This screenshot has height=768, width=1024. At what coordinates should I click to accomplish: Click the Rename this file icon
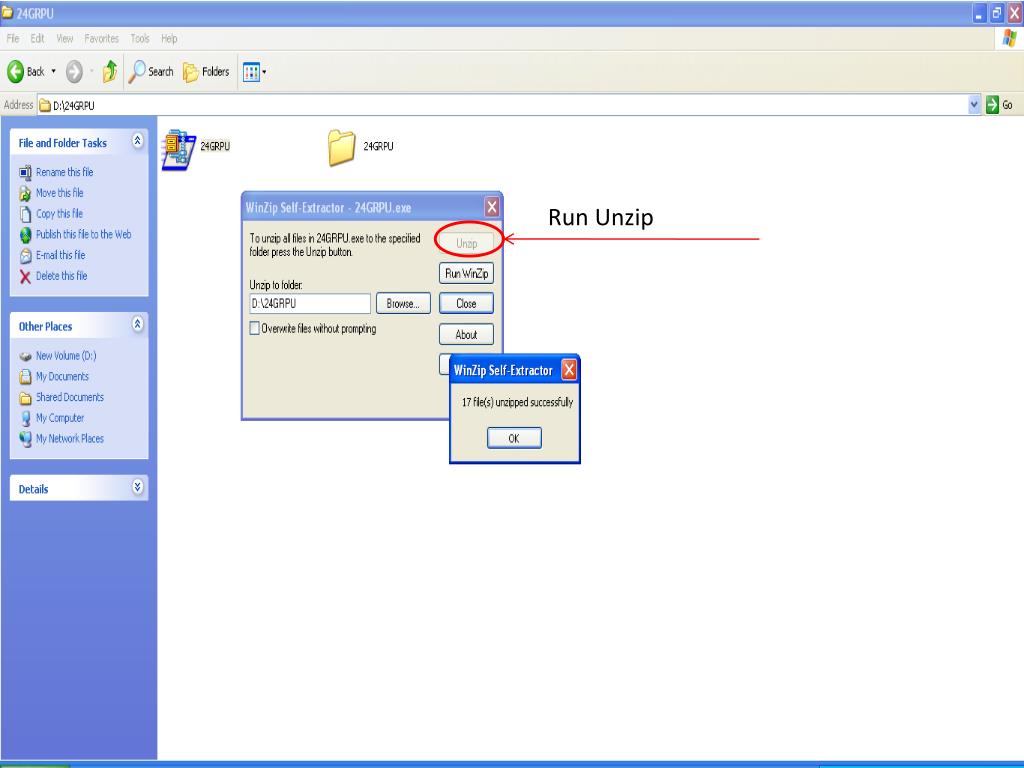[x=25, y=173]
